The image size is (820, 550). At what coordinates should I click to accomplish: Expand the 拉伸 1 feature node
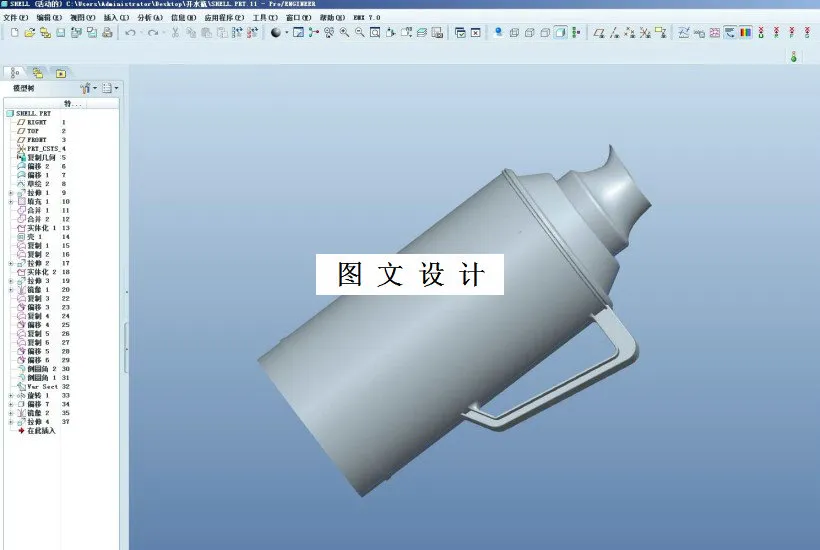pyautogui.click(x=11, y=193)
